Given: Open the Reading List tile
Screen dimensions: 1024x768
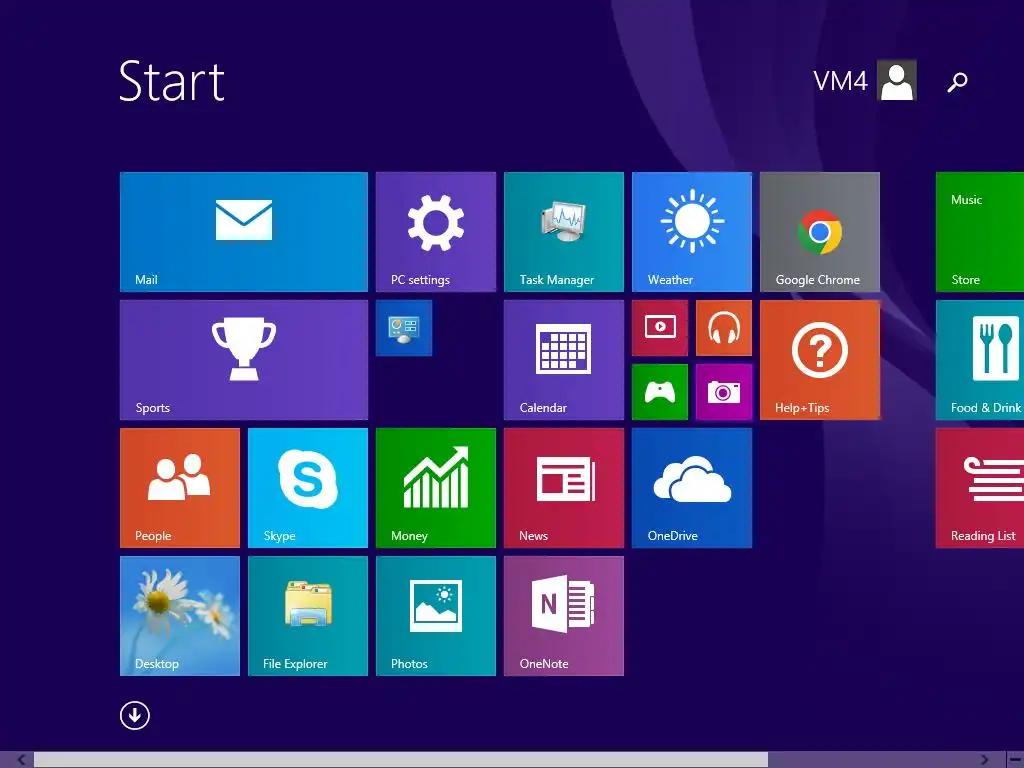Looking at the screenshot, I should point(980,488).
